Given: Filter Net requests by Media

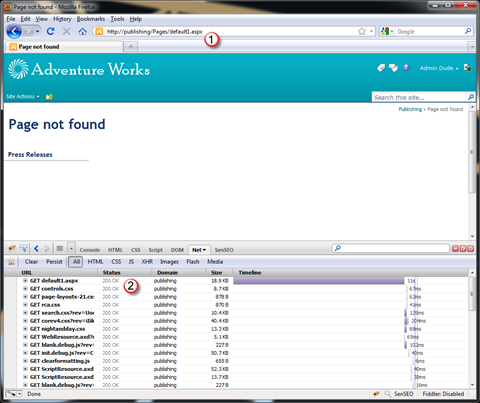Looking at the screenshot, I should click(215, 262).
